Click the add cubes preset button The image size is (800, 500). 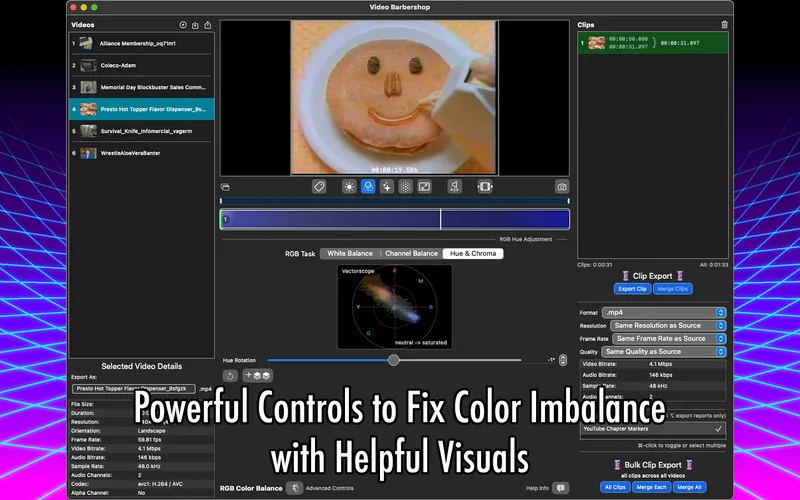point(258,376)
